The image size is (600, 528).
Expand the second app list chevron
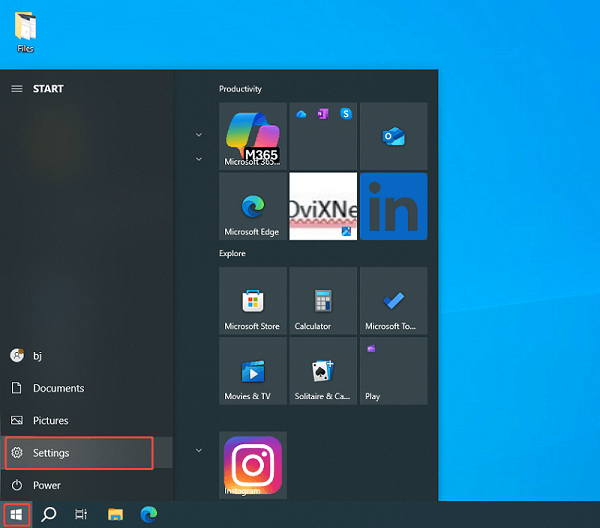coord(199,159)
